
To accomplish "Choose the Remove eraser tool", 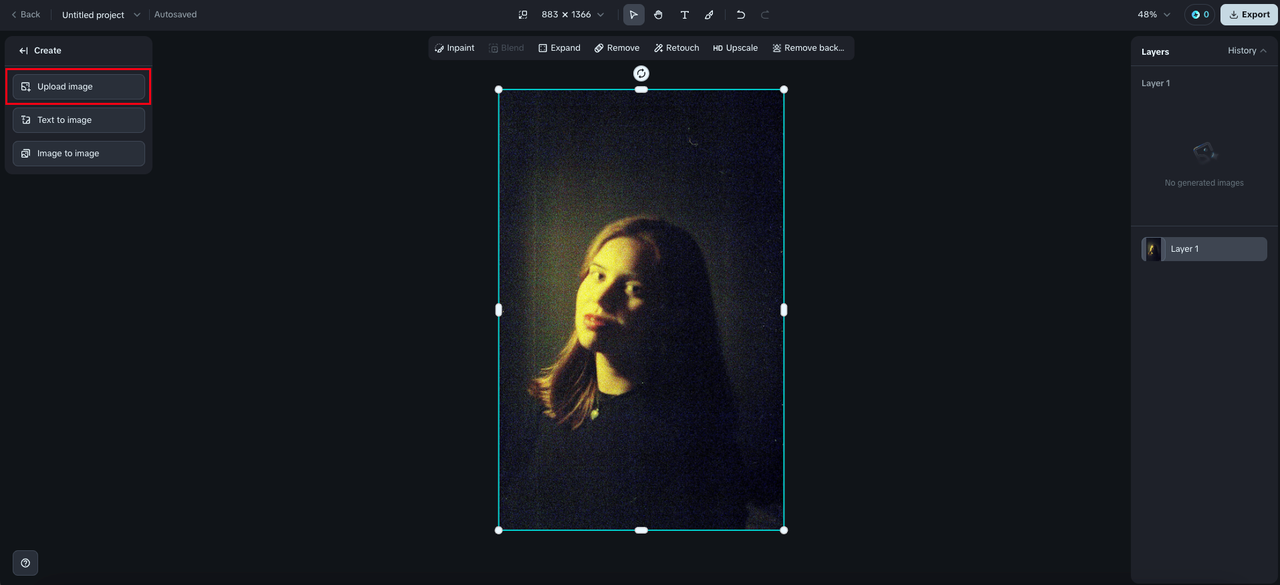I will pyautogui.click(x=617, y=48).
